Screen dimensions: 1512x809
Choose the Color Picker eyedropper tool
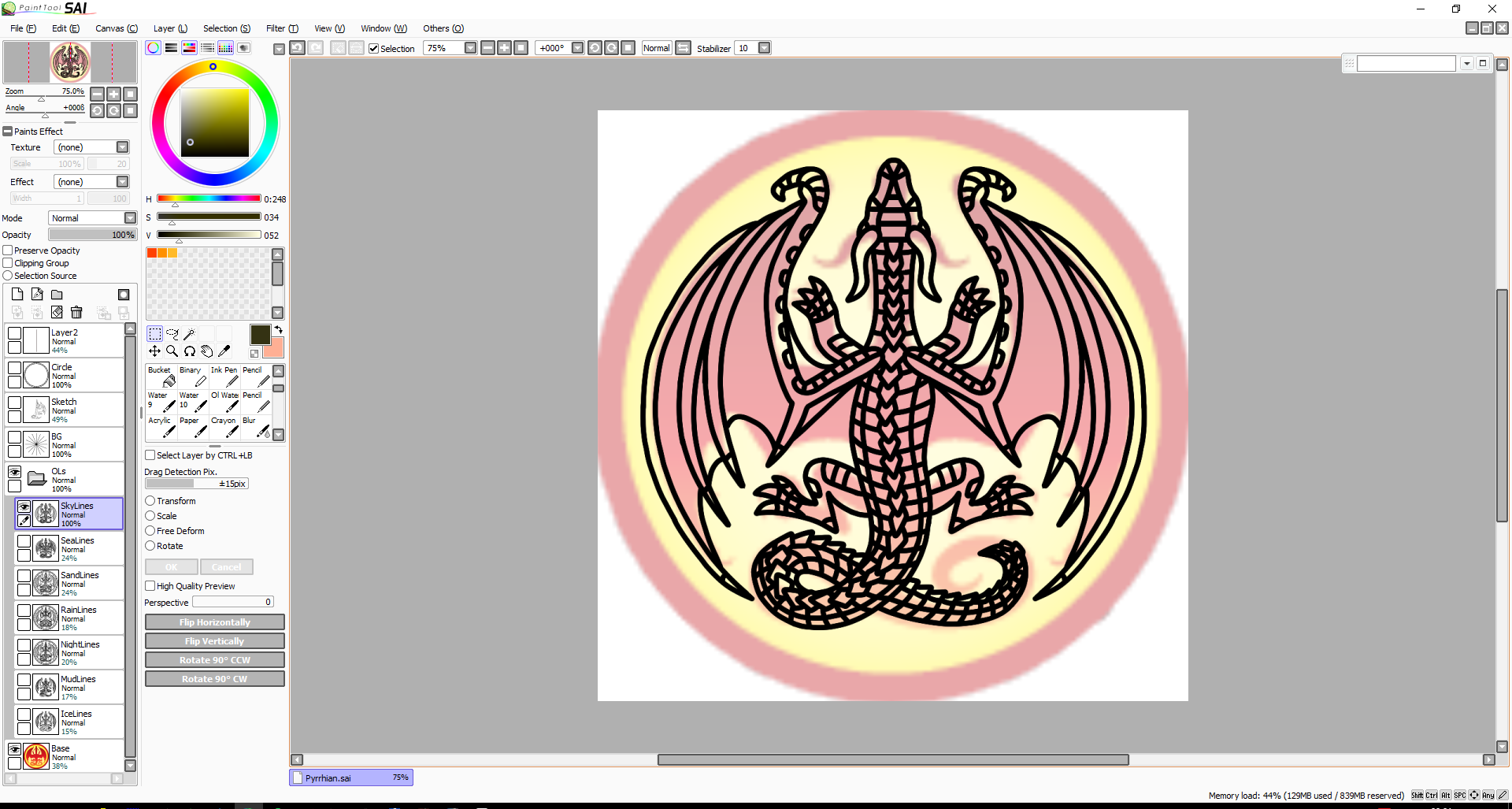point(224,351)
